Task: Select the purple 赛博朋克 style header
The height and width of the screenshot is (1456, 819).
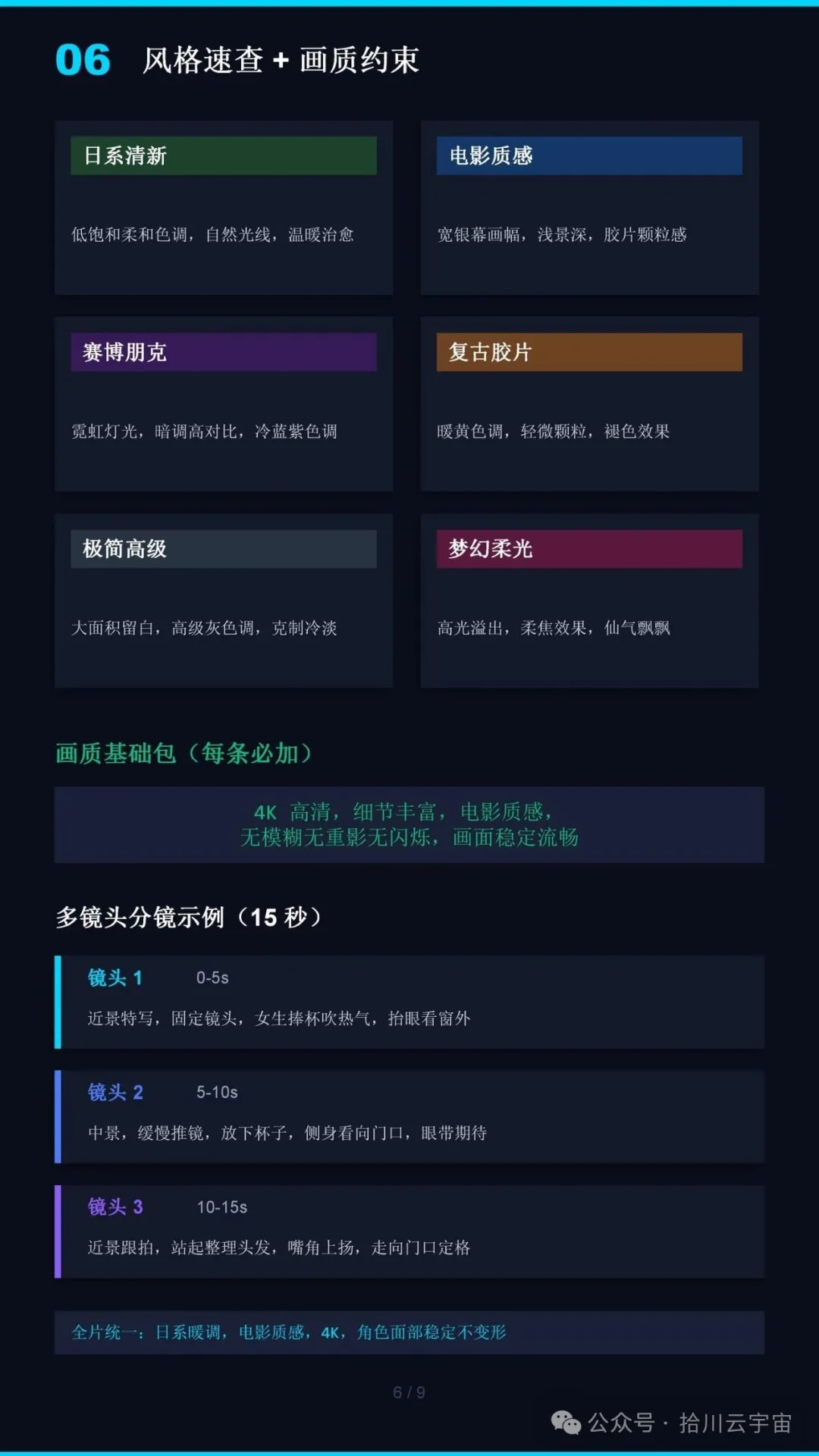Action: tap(224, 352)
